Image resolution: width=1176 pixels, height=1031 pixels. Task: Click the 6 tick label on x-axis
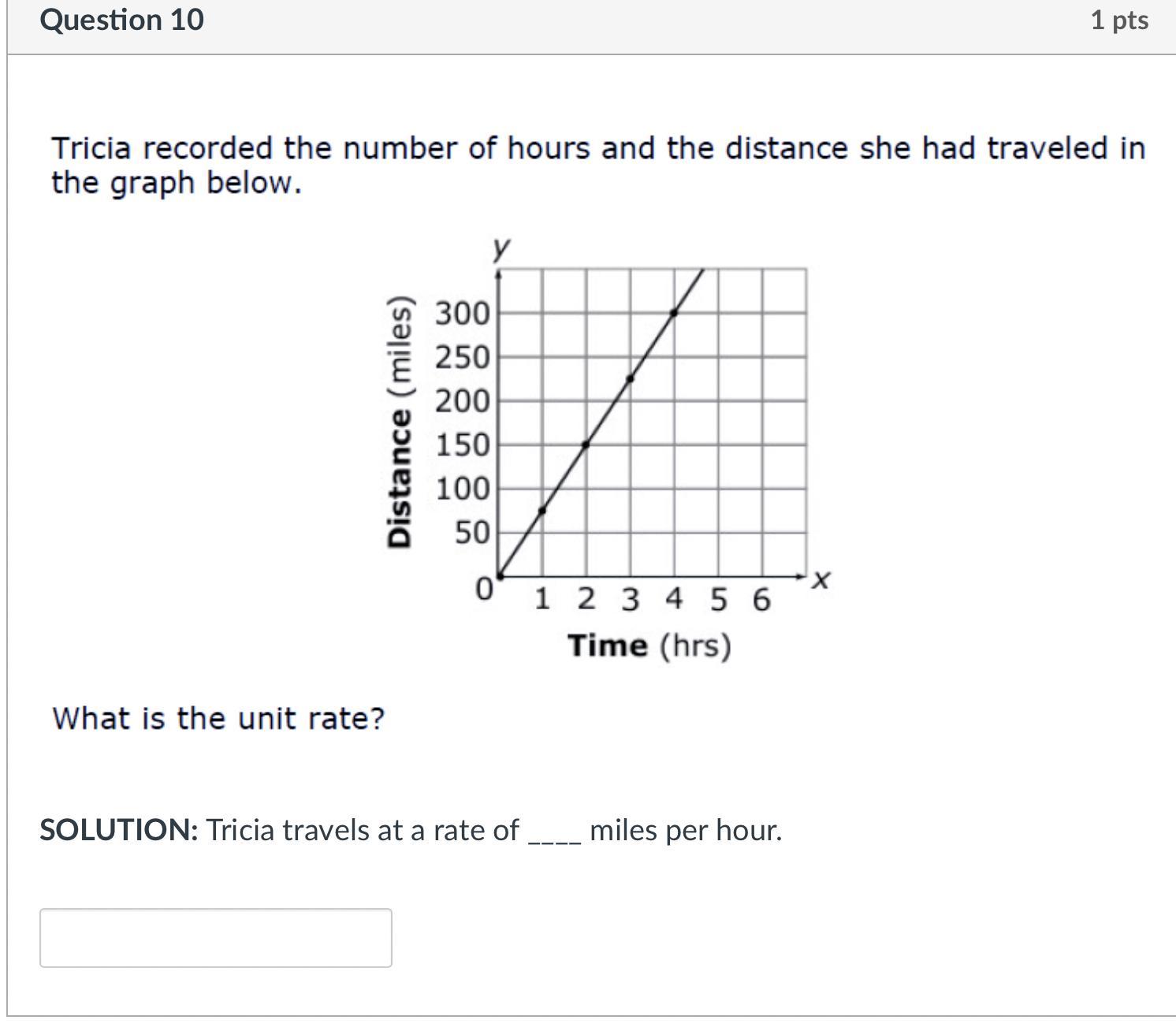pos(761,601)
